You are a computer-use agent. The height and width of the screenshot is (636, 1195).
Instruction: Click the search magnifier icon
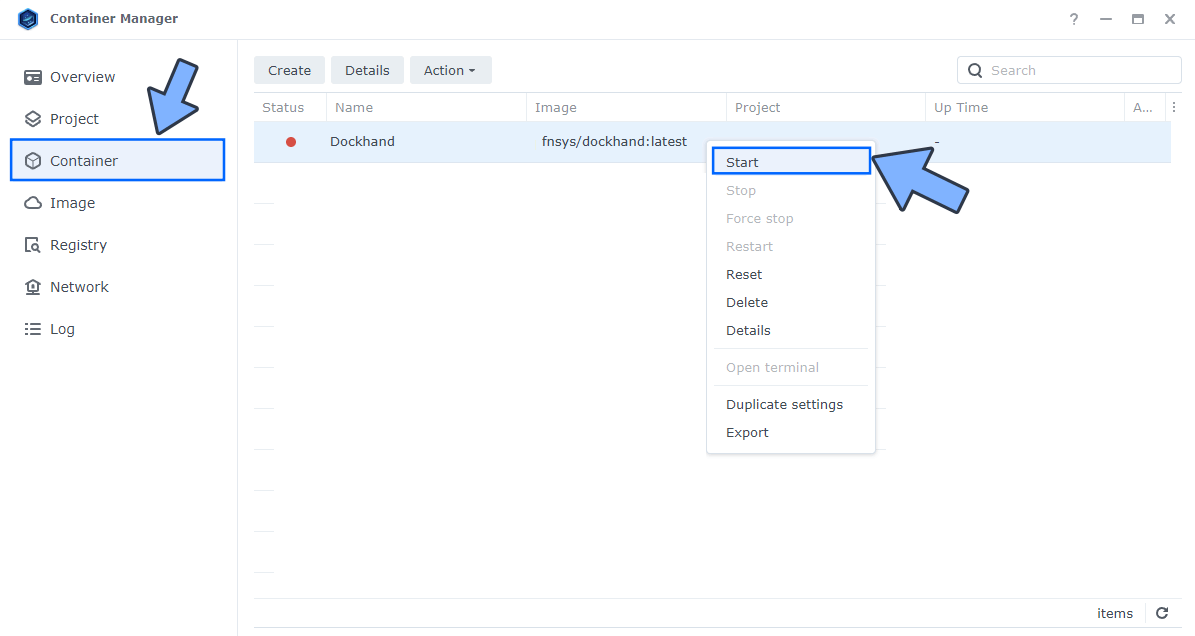click(975, 70)
